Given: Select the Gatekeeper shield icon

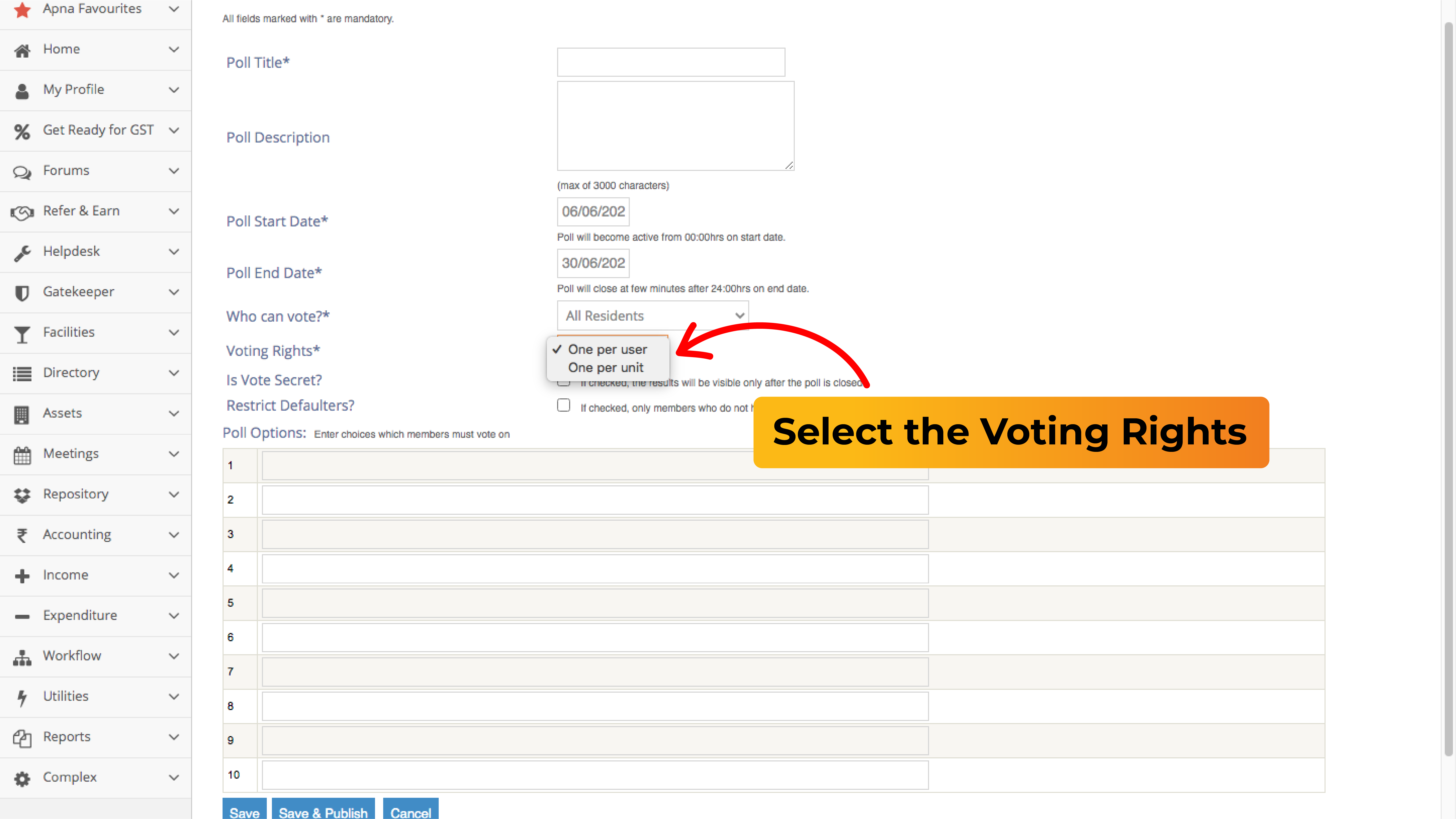Looking at the screenshot, I should point(22,293).
